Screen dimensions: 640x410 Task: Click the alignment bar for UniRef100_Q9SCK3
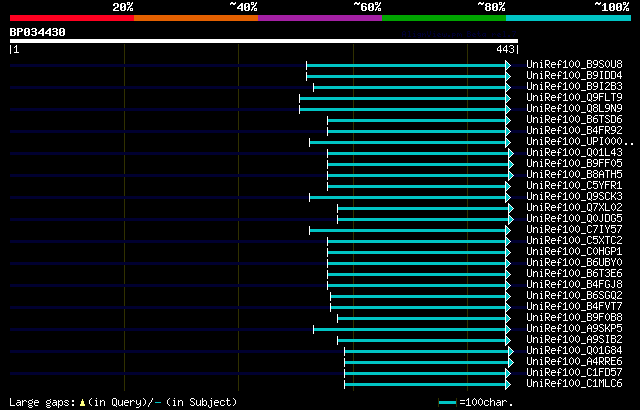pos(410,197)
